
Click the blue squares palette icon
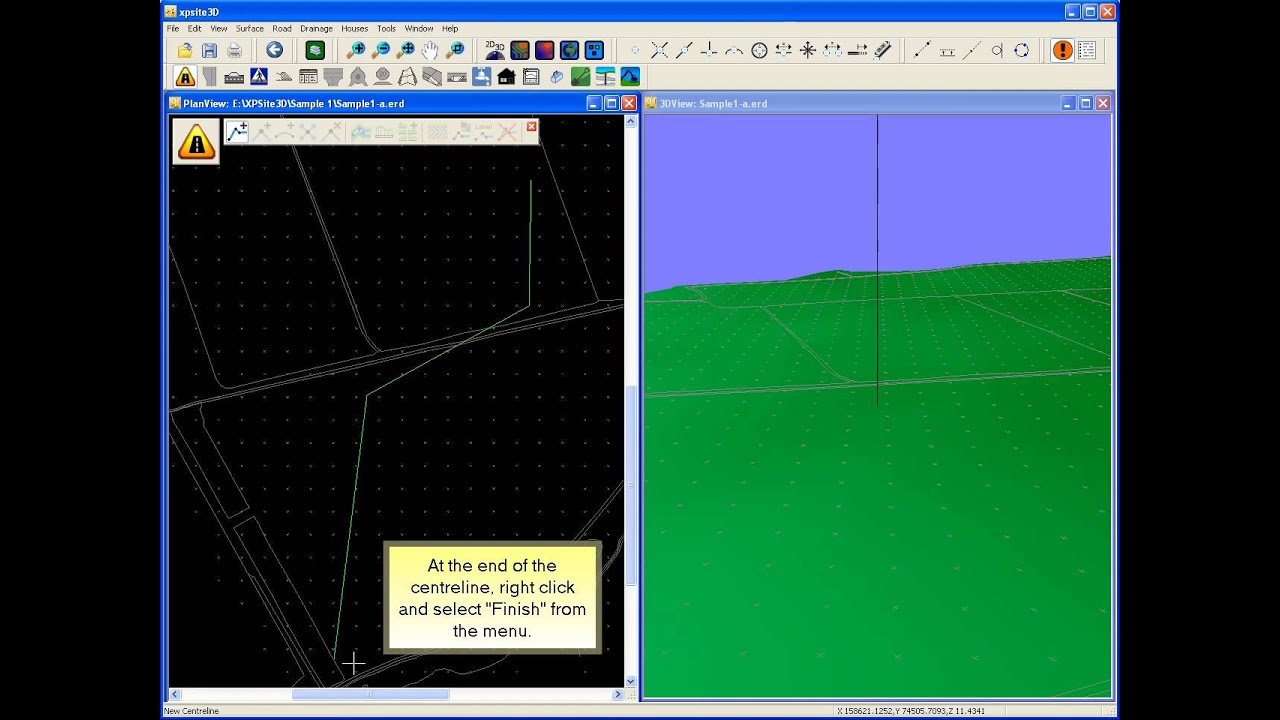tap(594, 50)
